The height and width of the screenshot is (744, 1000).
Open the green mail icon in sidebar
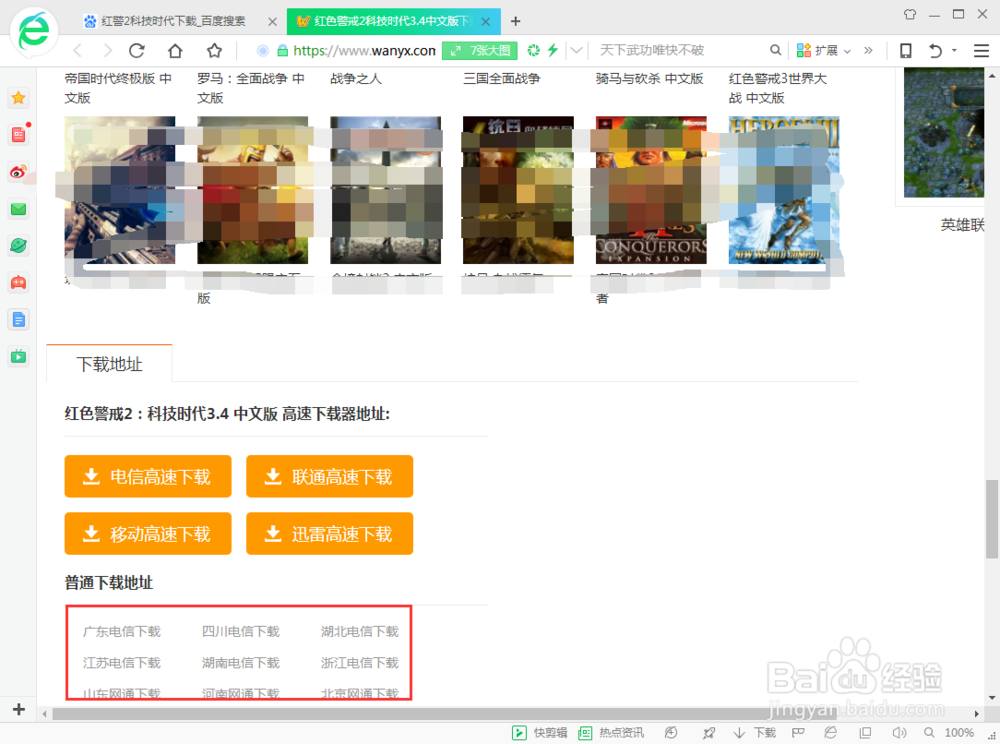click(x=18, y=208)
